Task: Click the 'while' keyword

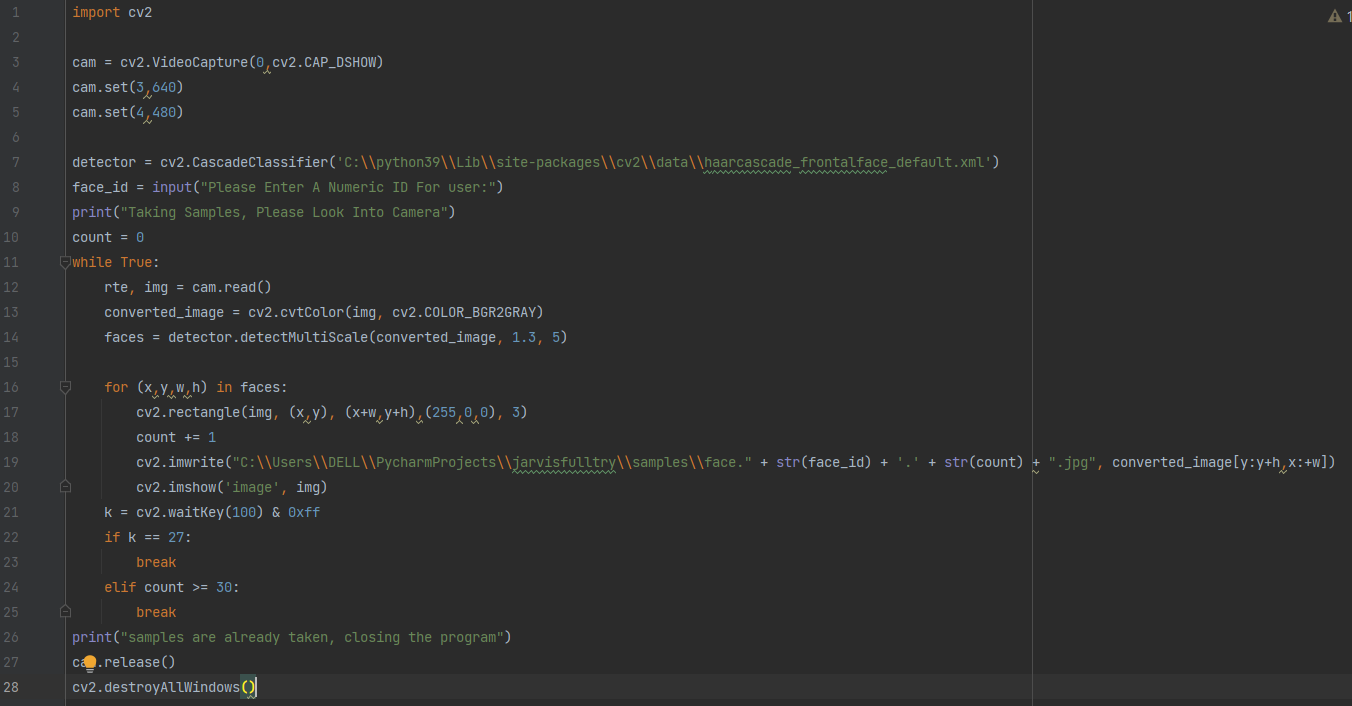Action: (92, 262)
